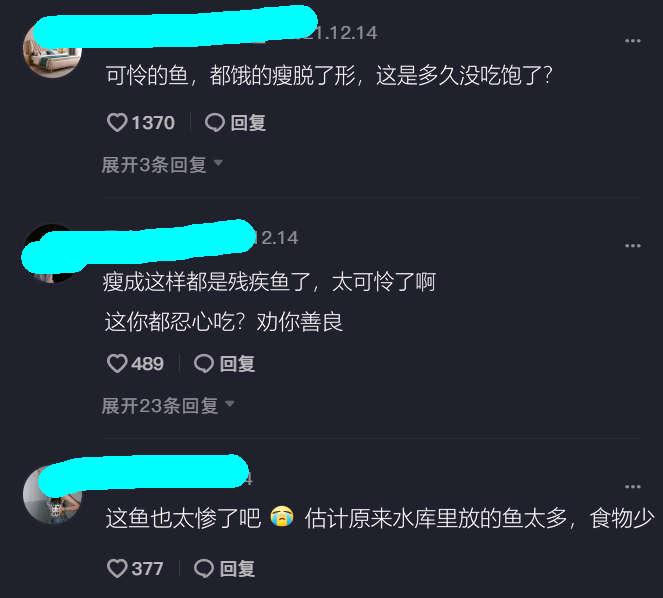Click dropdown arrow next to 展开3条回复
The width and height of the screenshot is (663, 598).
coord(218,163)
